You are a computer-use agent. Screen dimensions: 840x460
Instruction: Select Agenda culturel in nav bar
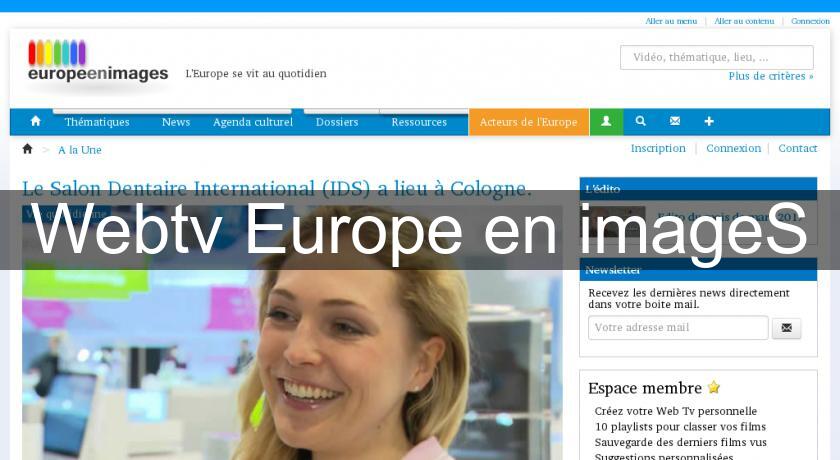pyautogui.click(x=253, y=122)
